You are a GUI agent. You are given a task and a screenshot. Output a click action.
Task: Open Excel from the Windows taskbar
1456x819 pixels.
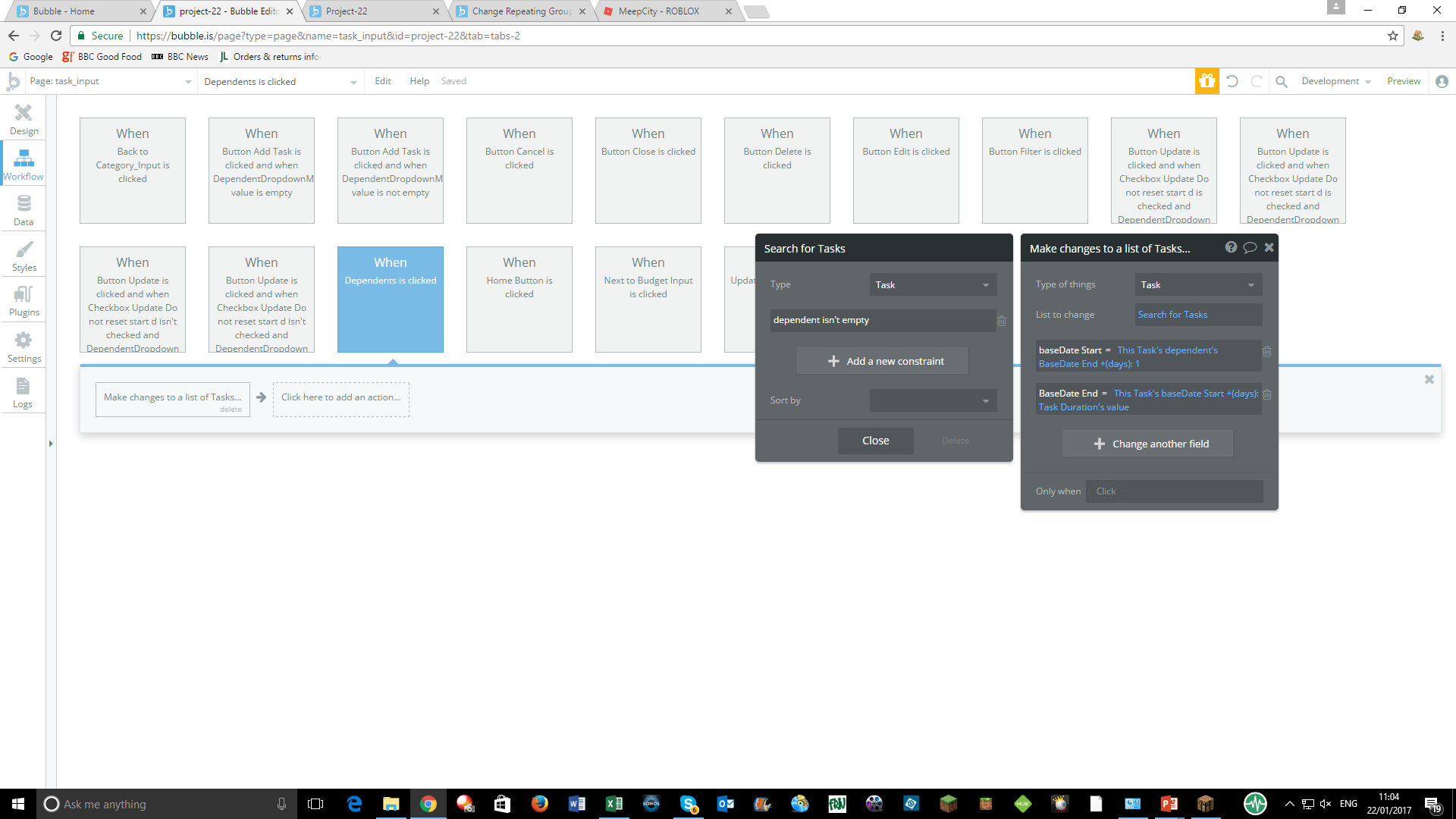613,804
